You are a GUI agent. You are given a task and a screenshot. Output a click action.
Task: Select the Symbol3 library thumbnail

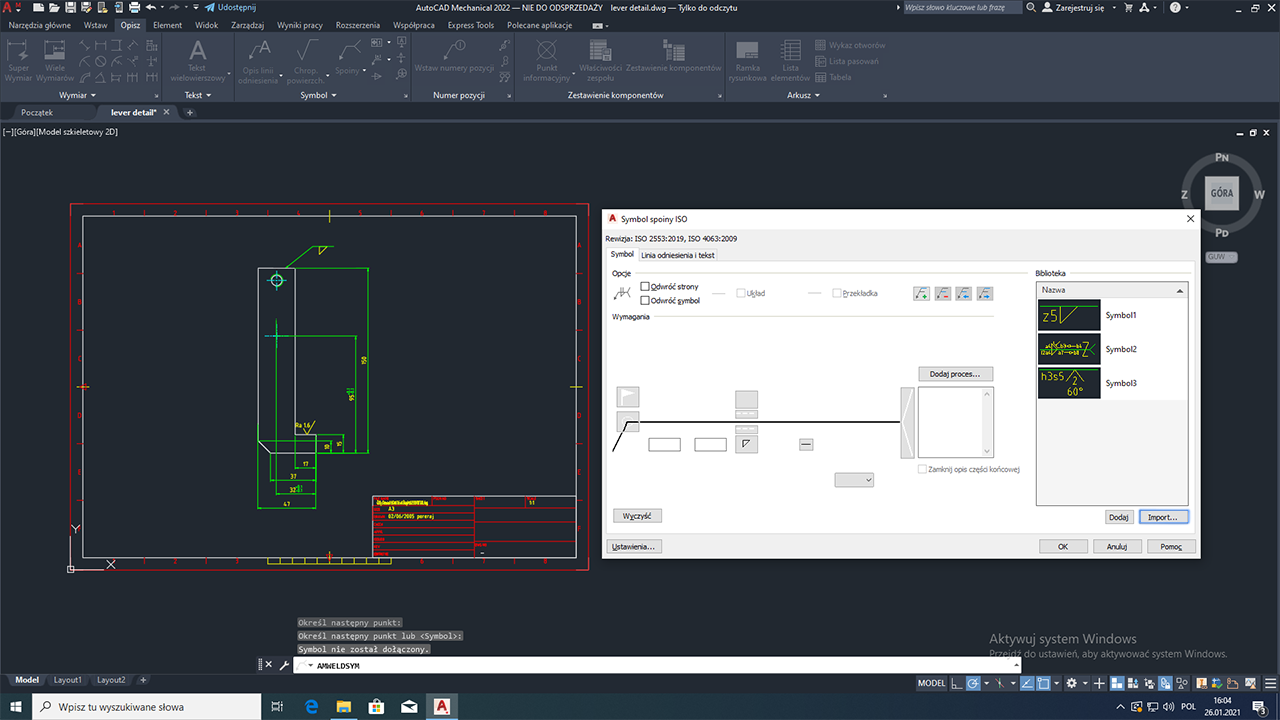click(x=1069, y=383)
